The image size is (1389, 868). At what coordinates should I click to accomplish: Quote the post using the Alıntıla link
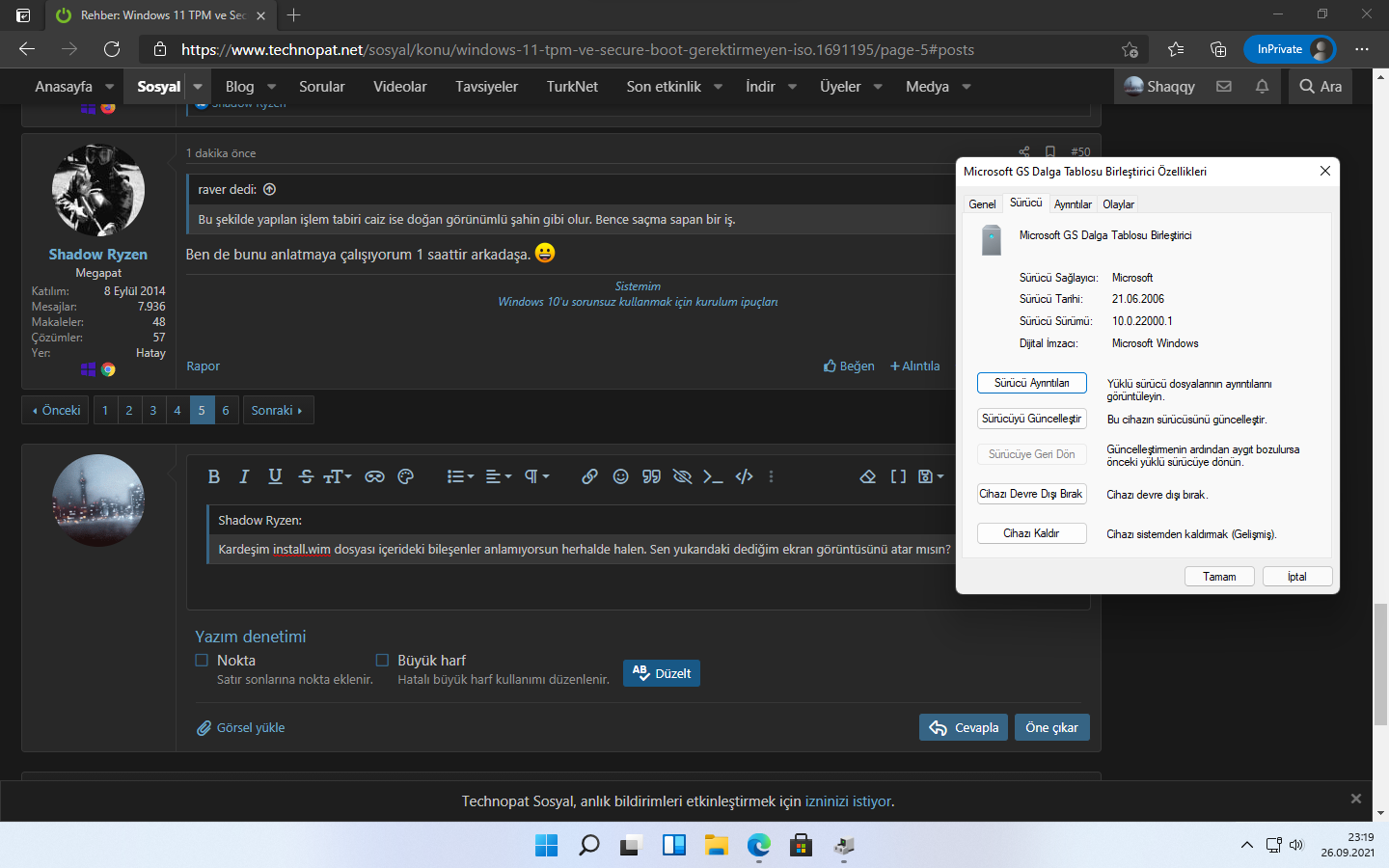[x=914, y=366]
